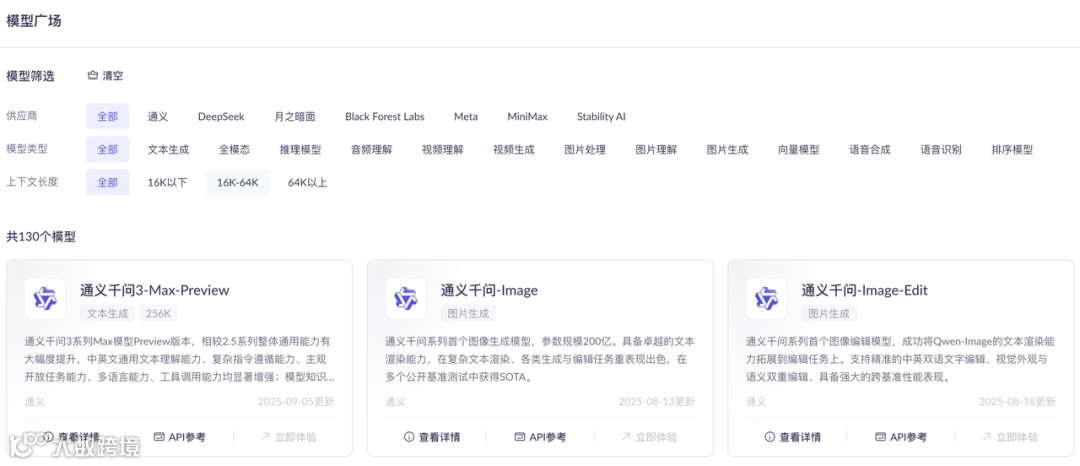
Task: Select the 16K以下 context length
Action: tap(167, 182)
